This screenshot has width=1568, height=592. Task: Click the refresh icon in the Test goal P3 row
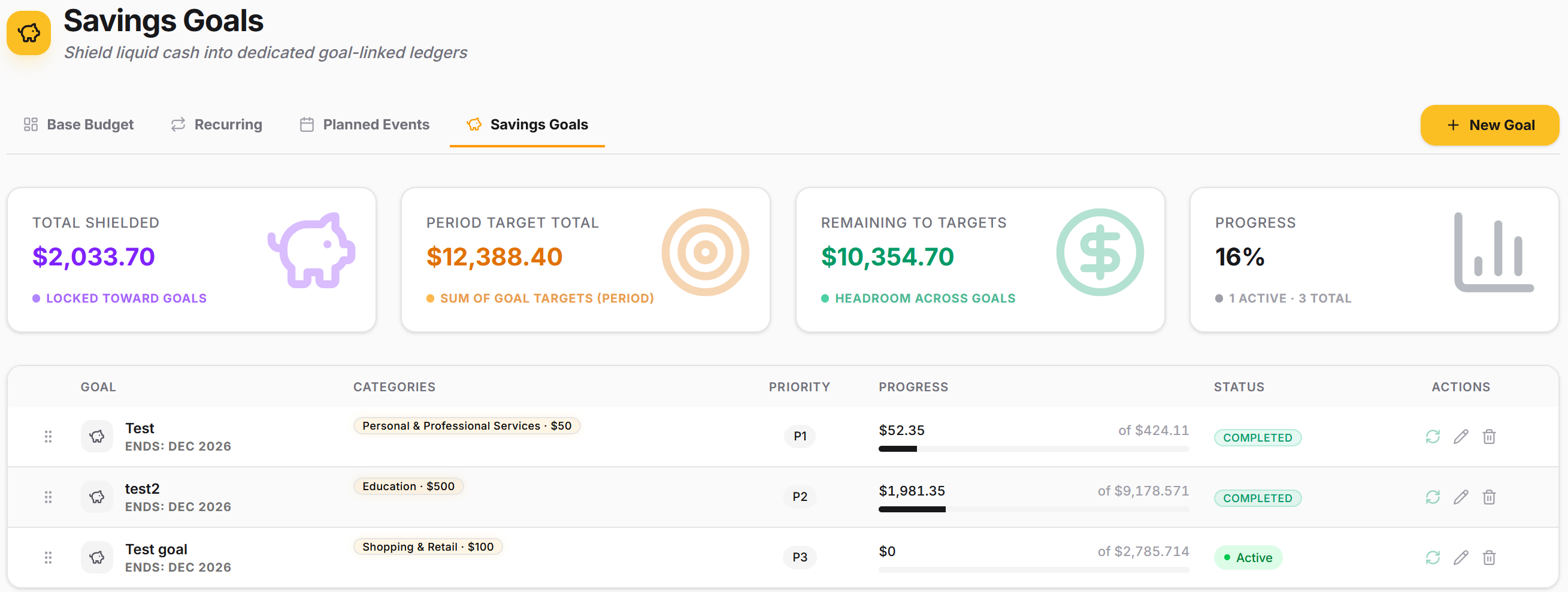pos(1433,557)
